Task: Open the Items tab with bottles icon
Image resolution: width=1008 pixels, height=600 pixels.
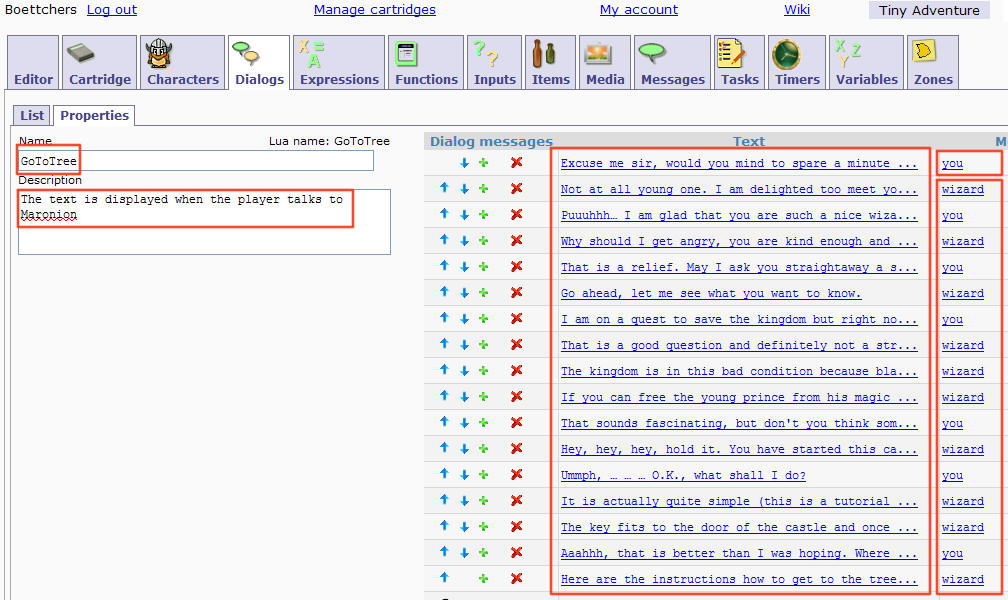Action: tap(550, 63)
